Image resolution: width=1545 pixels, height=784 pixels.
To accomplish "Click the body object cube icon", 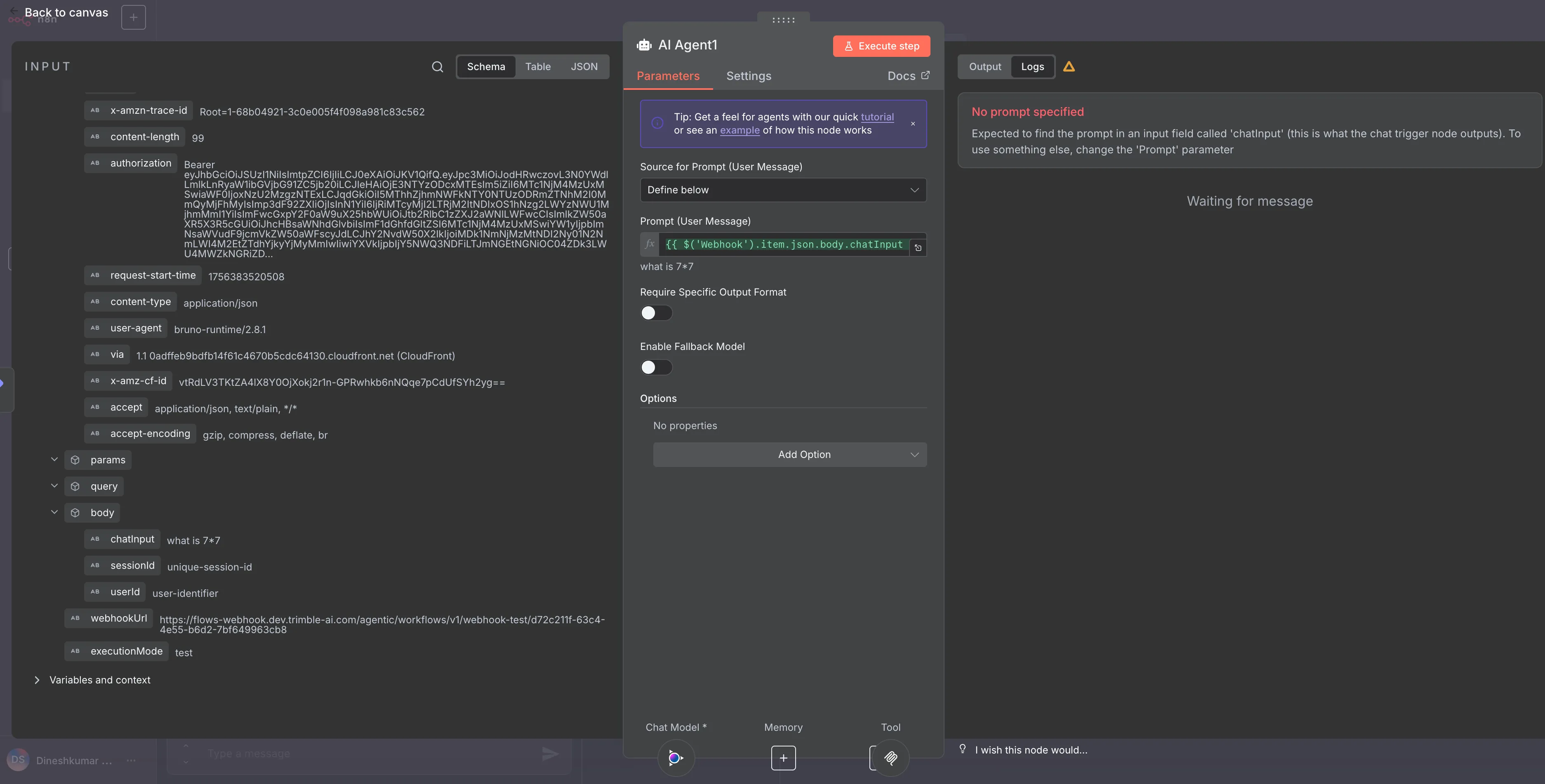I will tap(75, 512).
